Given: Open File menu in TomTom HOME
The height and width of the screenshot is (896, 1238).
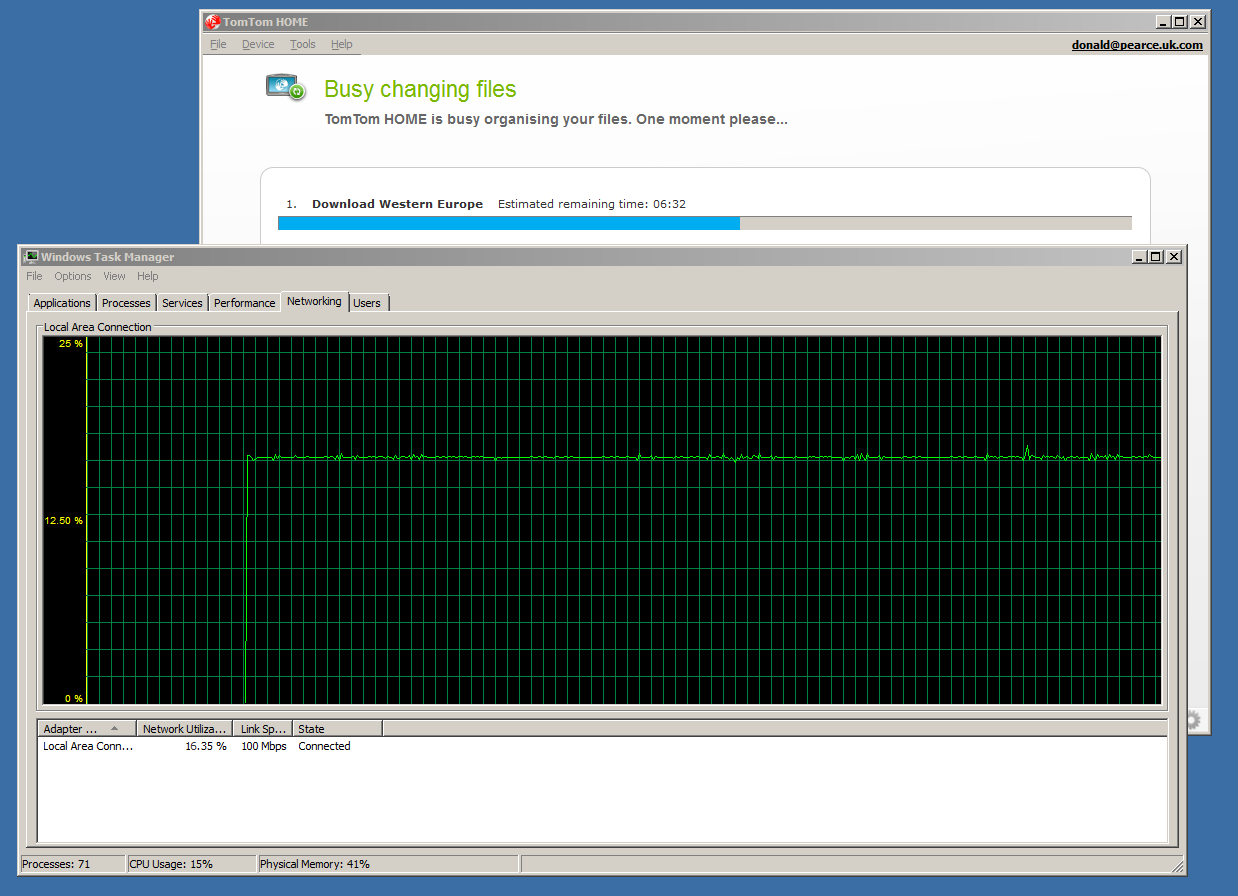Looking at the screenshot, I should (x=218, y=44).
